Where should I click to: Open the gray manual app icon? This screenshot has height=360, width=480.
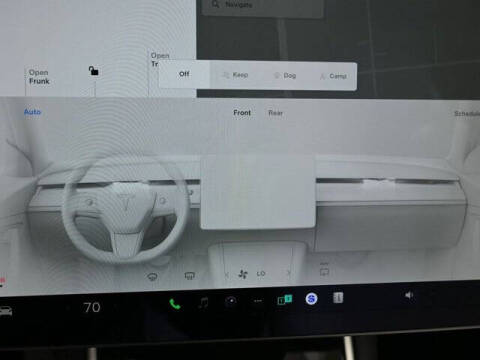tap(338, 298)
